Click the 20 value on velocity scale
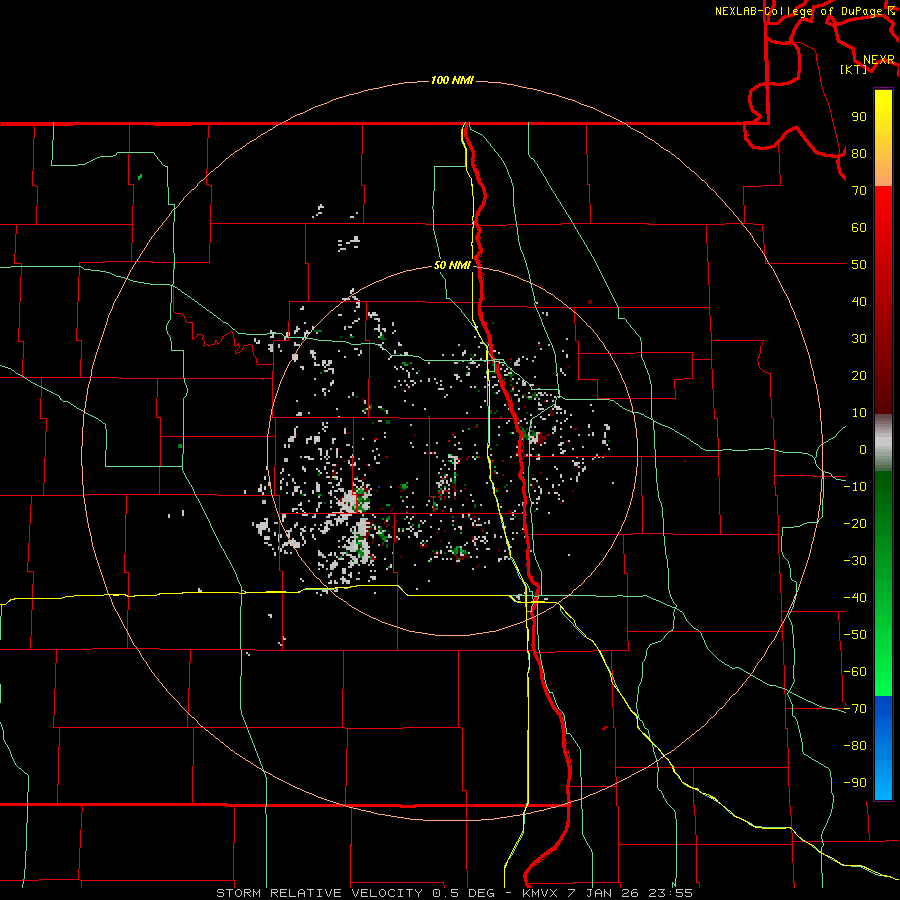Image resolution: width=900 pixels, height=900 pixels. click(x=859, y=375)
